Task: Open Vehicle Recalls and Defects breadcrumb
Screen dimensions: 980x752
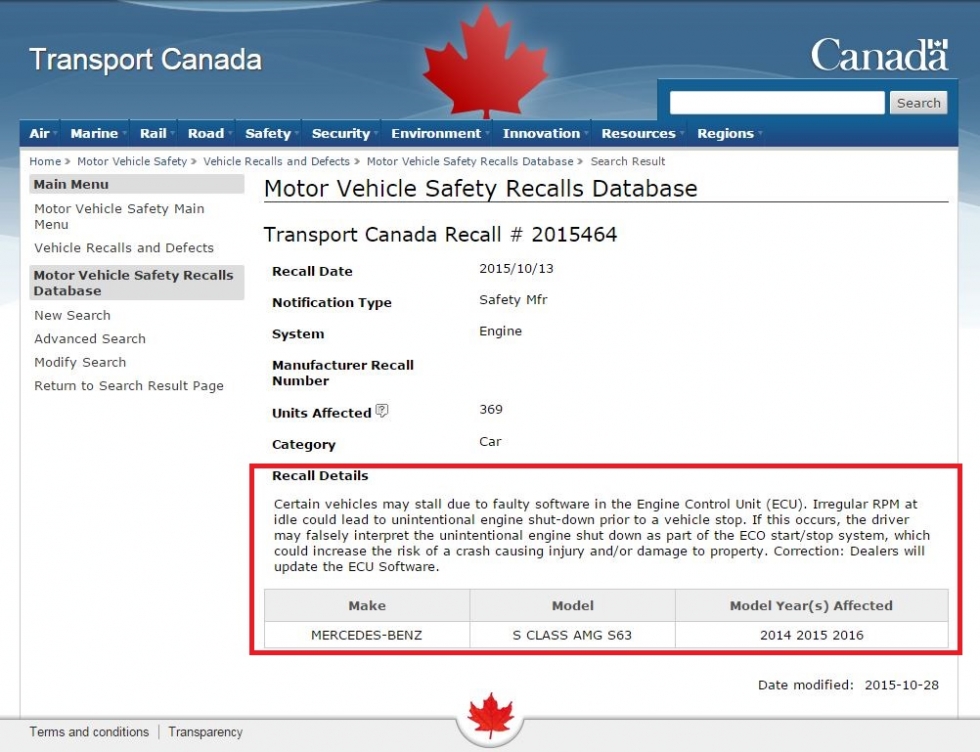Action: pos(276,161)
